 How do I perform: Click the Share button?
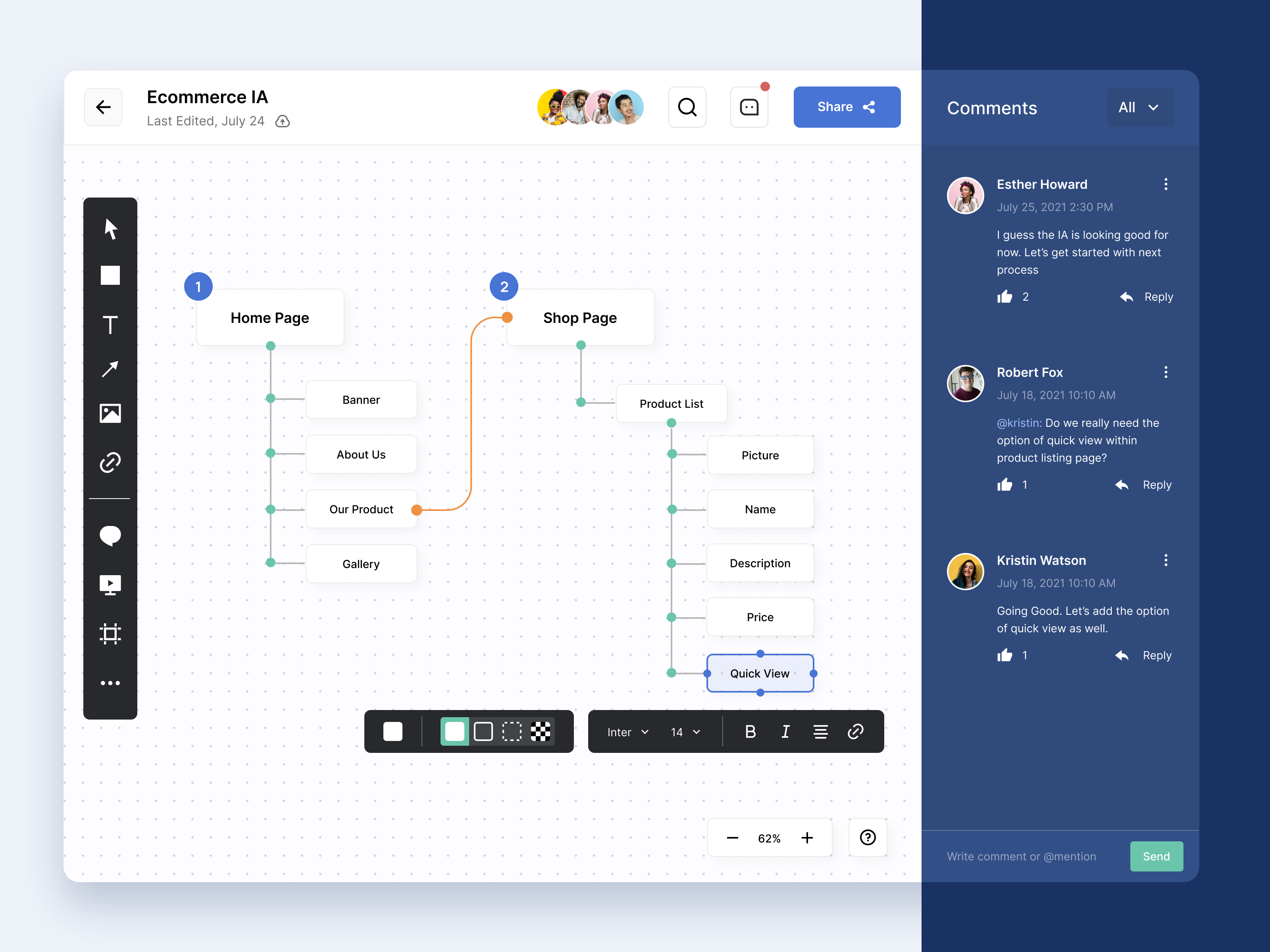click(x=847, y=107)
